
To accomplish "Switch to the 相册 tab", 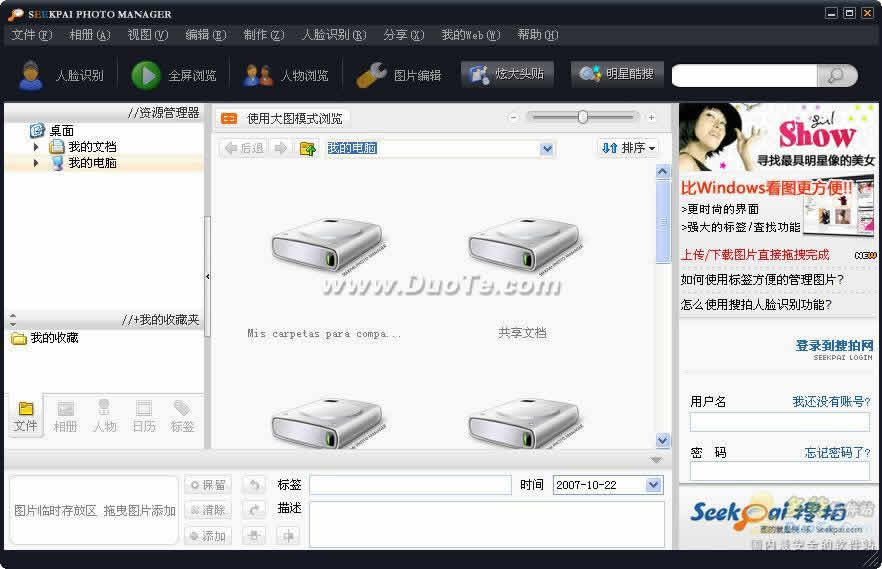I will pyautogui.click(x=65, y=417).
